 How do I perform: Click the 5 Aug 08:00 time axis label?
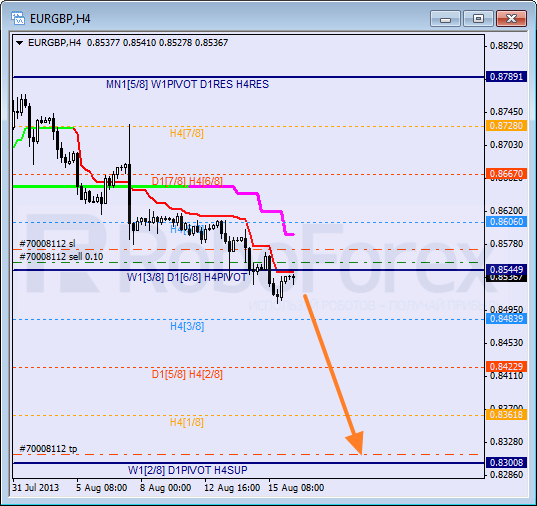coord(101,488)
